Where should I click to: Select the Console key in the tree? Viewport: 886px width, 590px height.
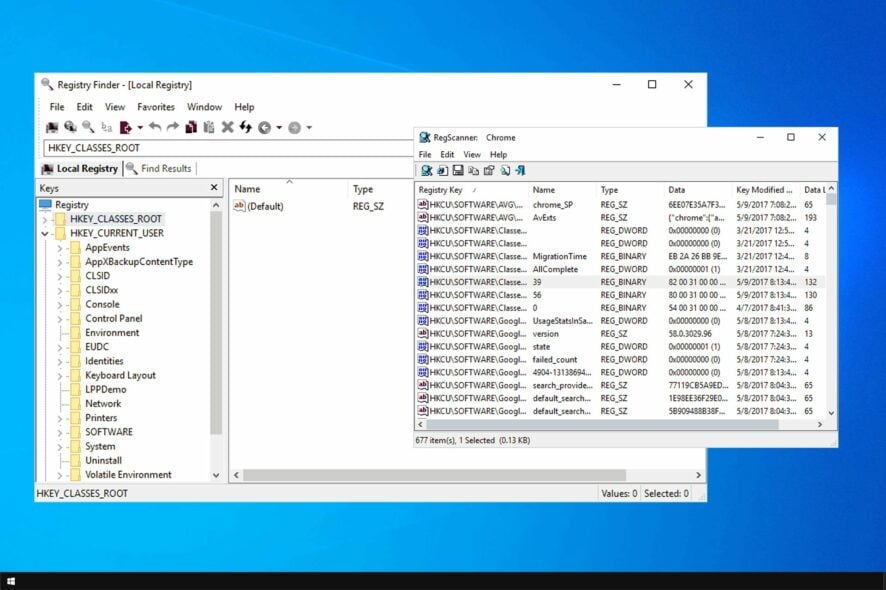(x=102, y=304)
